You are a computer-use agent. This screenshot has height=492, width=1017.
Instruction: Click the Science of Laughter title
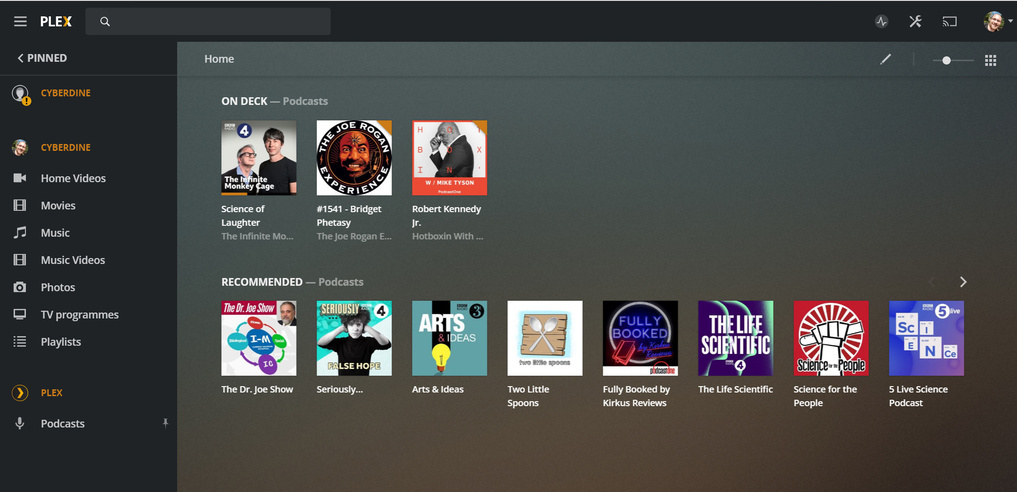(x=243, y=215)
